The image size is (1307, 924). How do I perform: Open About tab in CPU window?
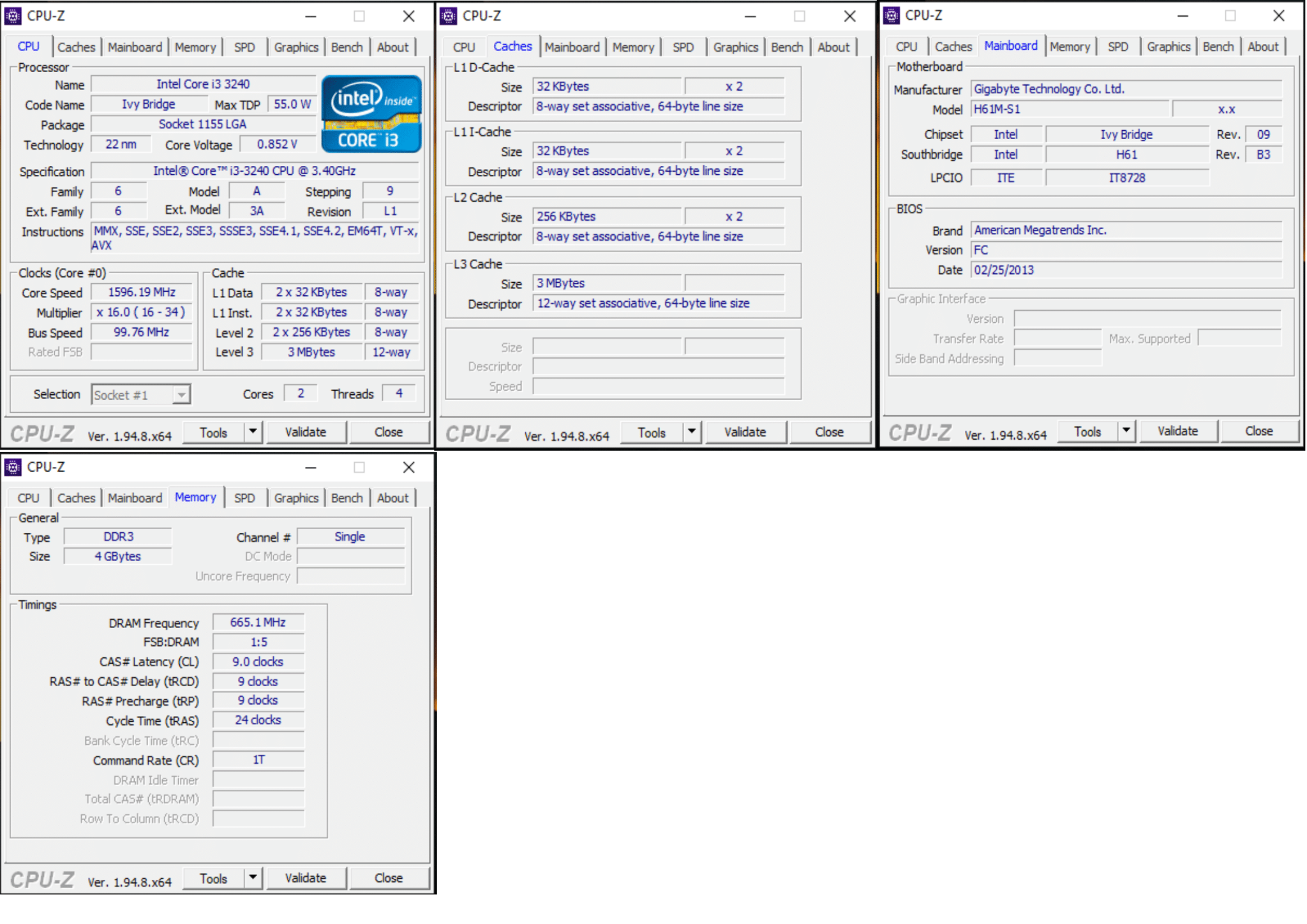(392, 47)
